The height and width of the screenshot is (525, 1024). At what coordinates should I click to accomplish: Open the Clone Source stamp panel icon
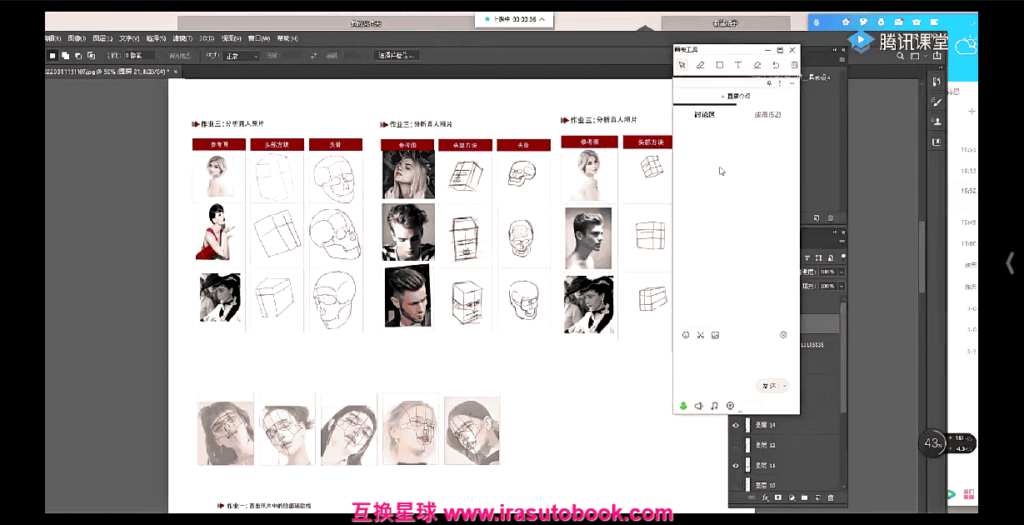coord(937,121)
